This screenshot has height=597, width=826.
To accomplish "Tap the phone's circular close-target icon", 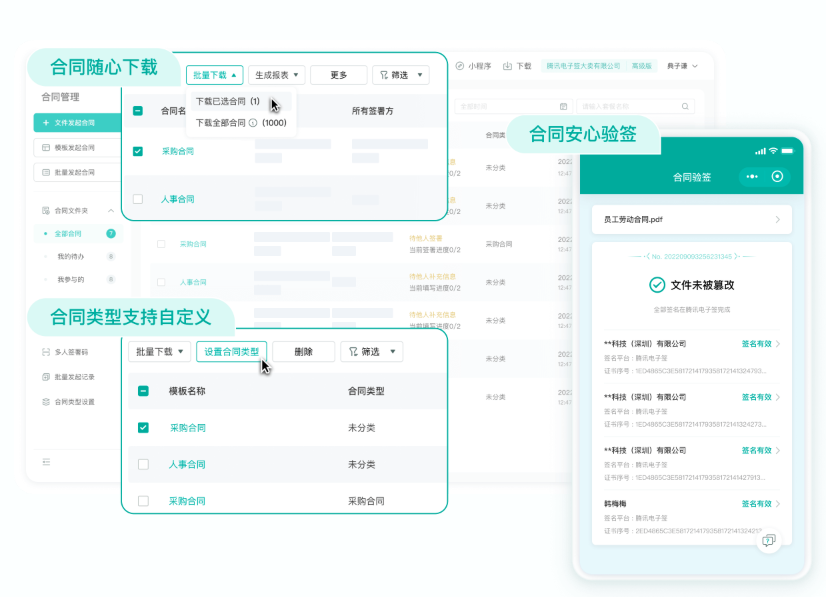I will point(777,177).
